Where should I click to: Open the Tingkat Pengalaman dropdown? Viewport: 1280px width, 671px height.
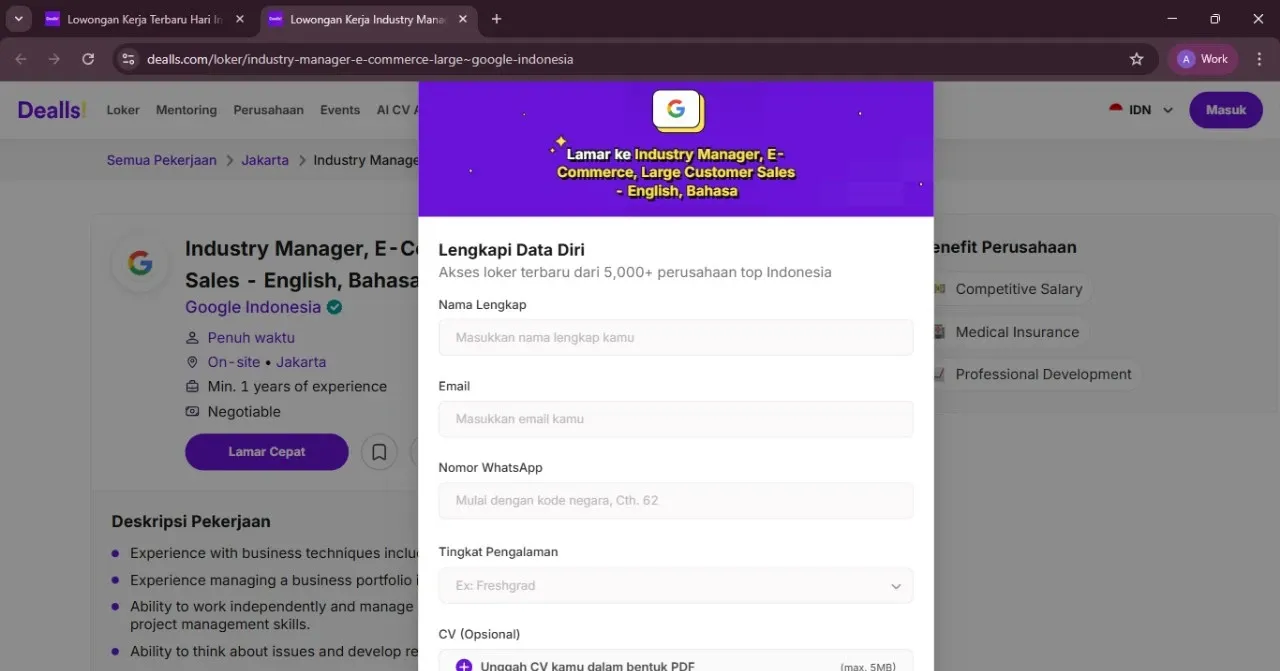click(676, 586)
